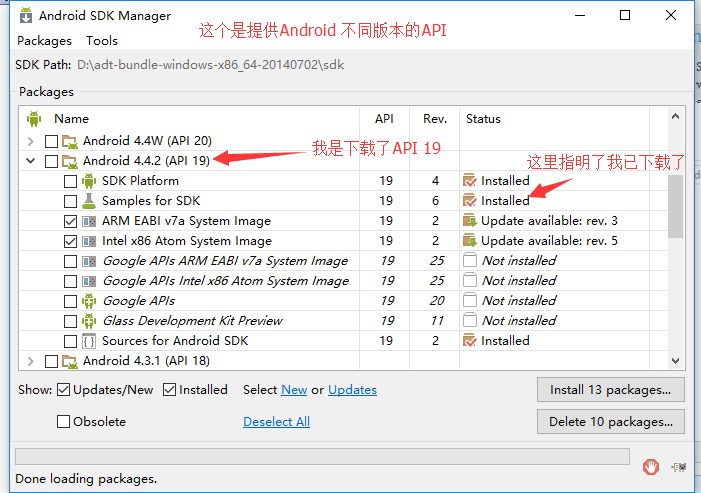This screenshot has height=493, width=701.
Task: Click the Deselect All link
Action: [x=276, y=422]
